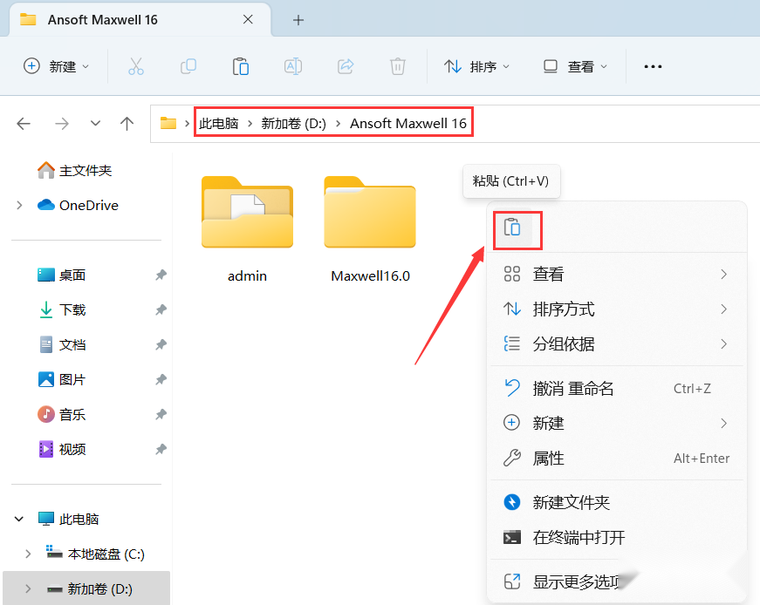760x605 pixels.
Task: Click 新加卷 (D:) in the address bar
Action: [x=294, y=124]
